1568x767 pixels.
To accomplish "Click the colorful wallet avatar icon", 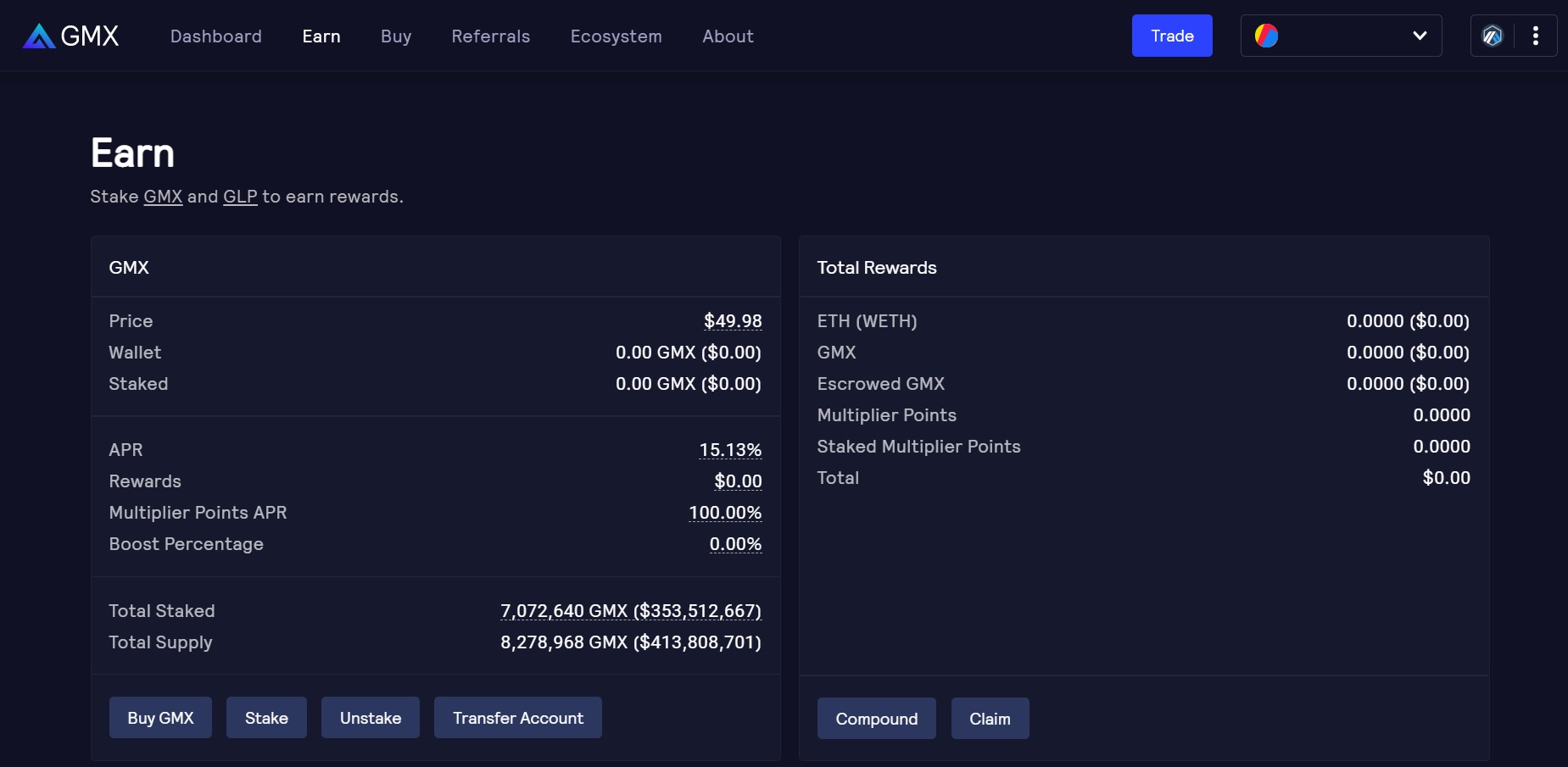I will [1266, 36].
